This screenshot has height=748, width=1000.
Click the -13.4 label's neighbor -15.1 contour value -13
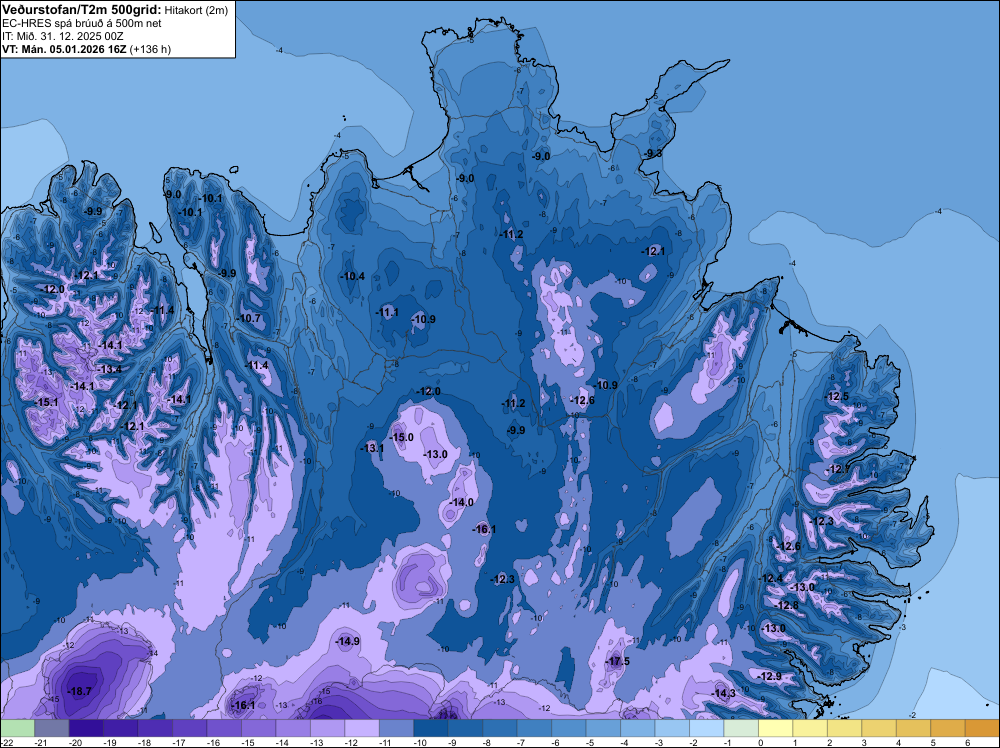point(47,372)
